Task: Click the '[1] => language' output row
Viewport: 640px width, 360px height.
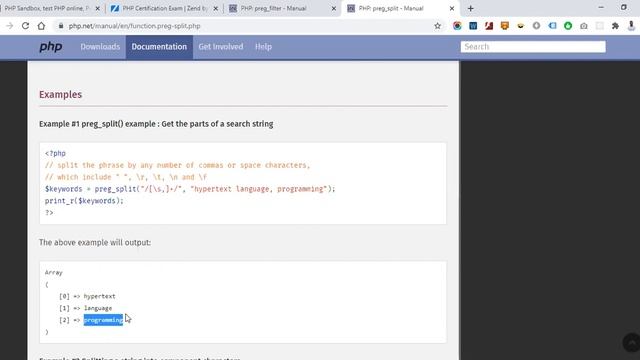Action: pos(86,308)
